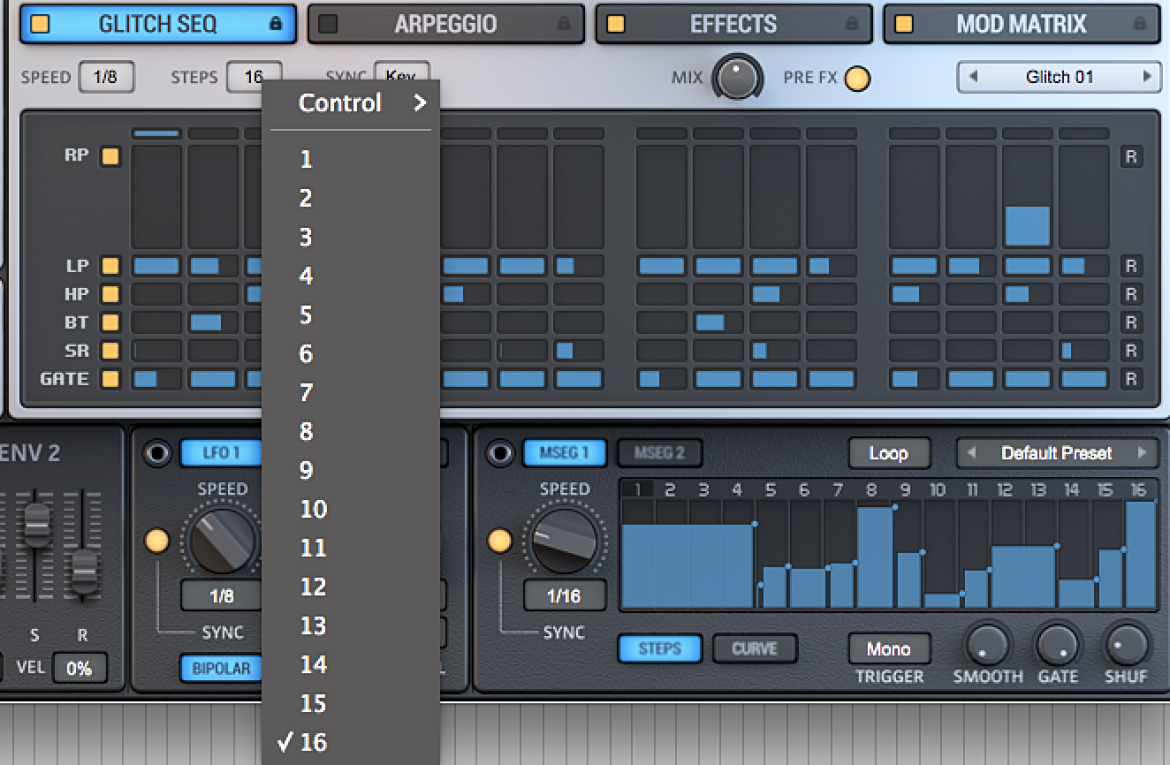The image size is (1170, 765).
Task: Select the MSEG 2 tab
Action: (660, 453)
